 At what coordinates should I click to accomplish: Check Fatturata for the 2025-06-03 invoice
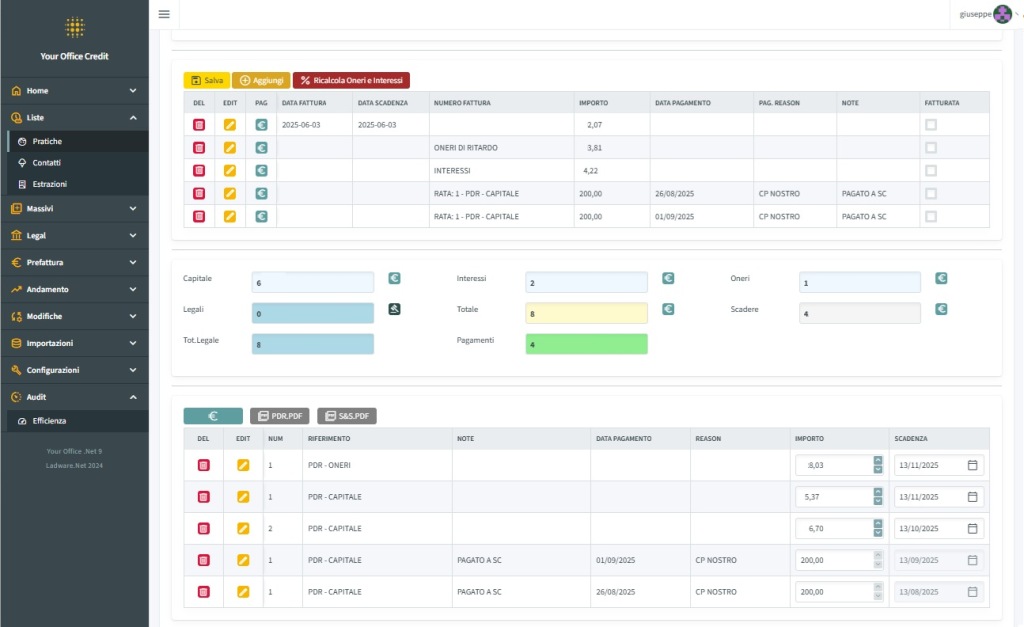click(x=931, y=125)
